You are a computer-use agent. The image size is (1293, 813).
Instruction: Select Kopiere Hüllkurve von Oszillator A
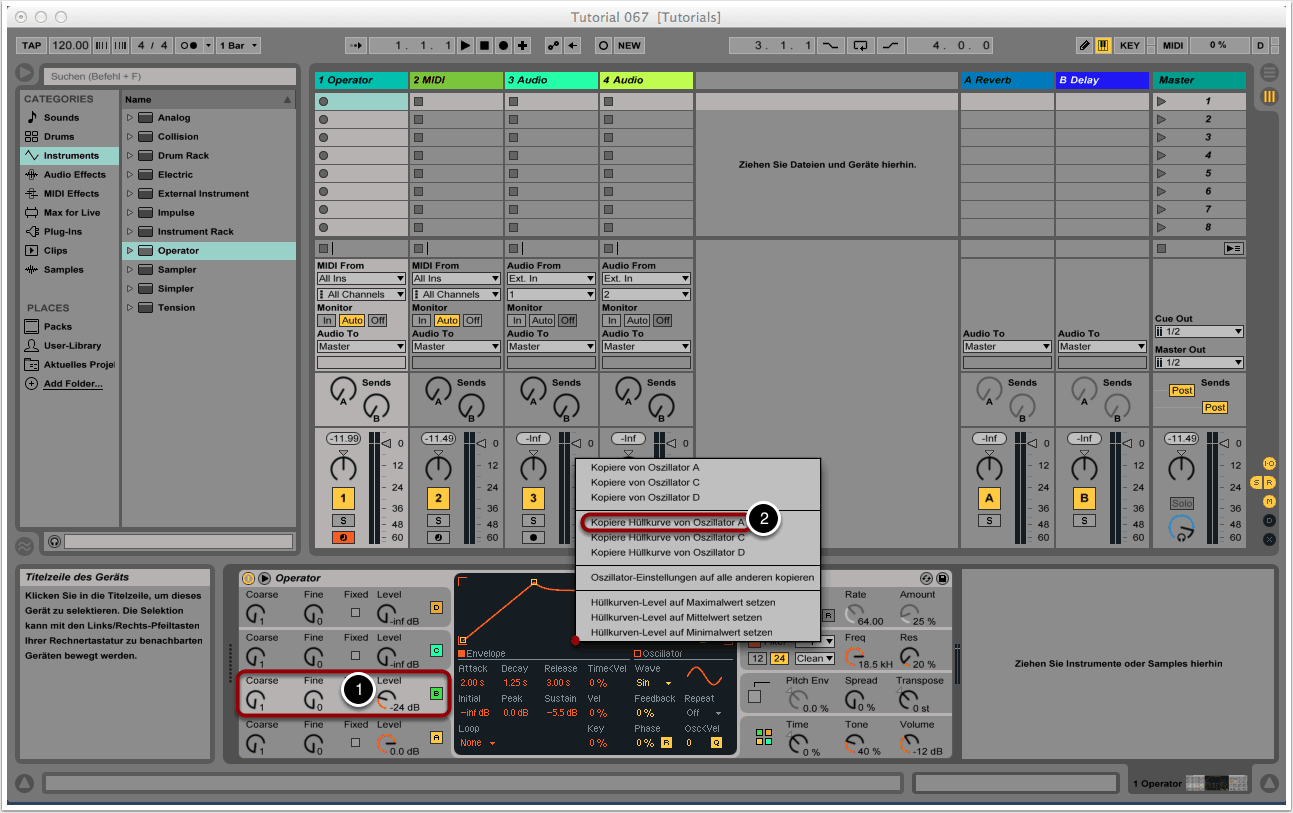[x=667, y=522]
